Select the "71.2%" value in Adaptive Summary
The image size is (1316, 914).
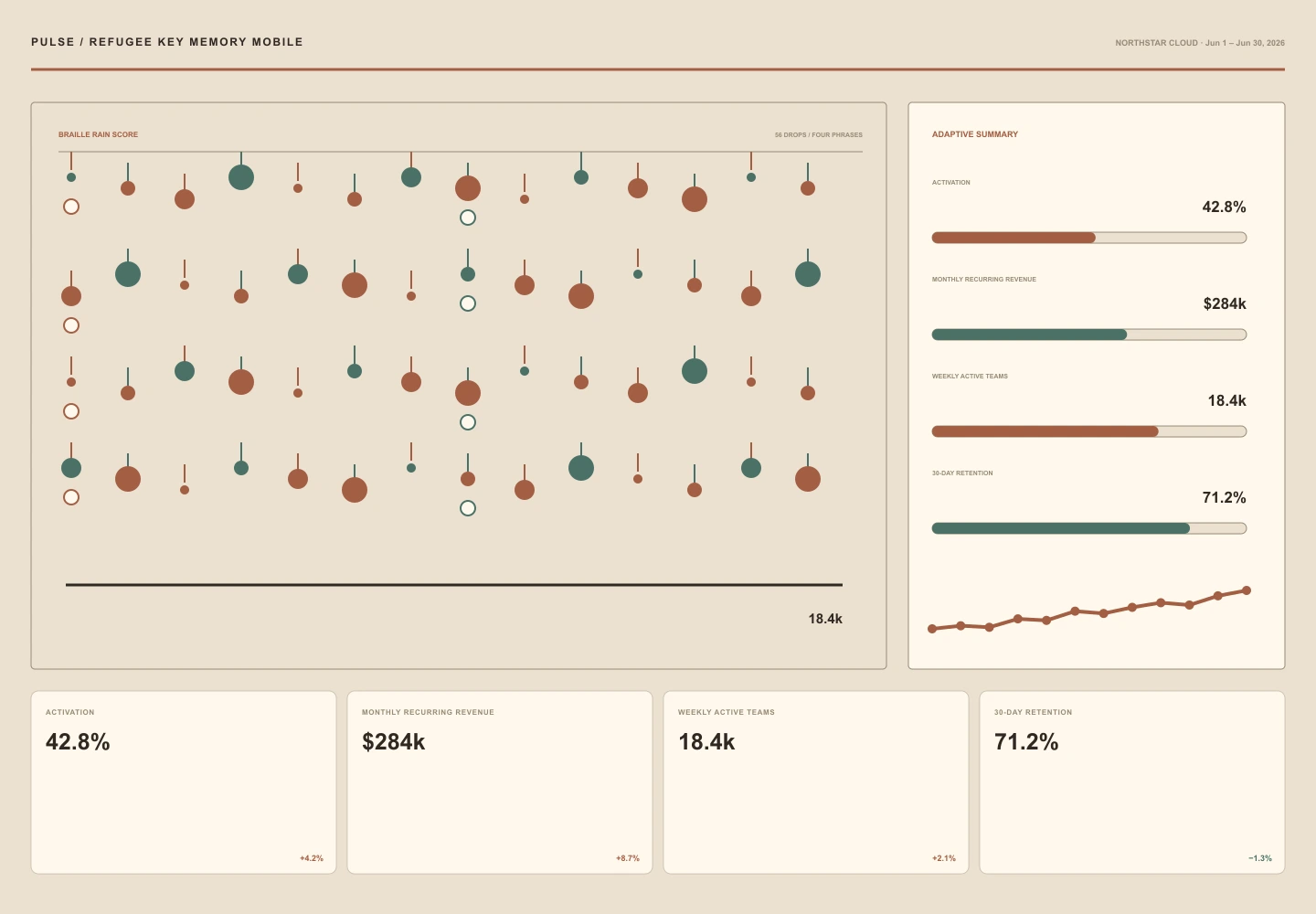tap(1225, 498)
